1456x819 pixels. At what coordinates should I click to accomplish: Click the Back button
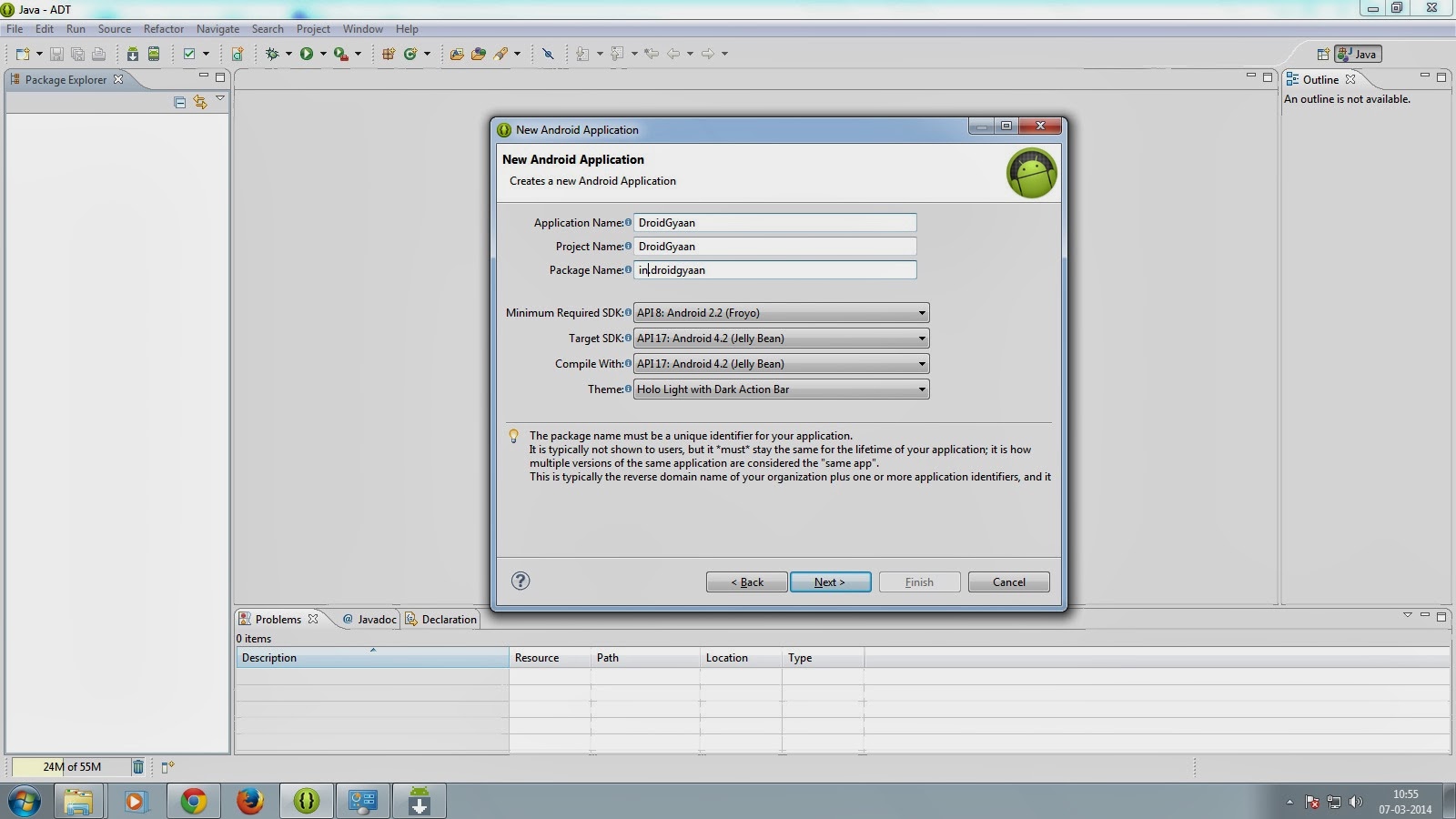(747, 582)
